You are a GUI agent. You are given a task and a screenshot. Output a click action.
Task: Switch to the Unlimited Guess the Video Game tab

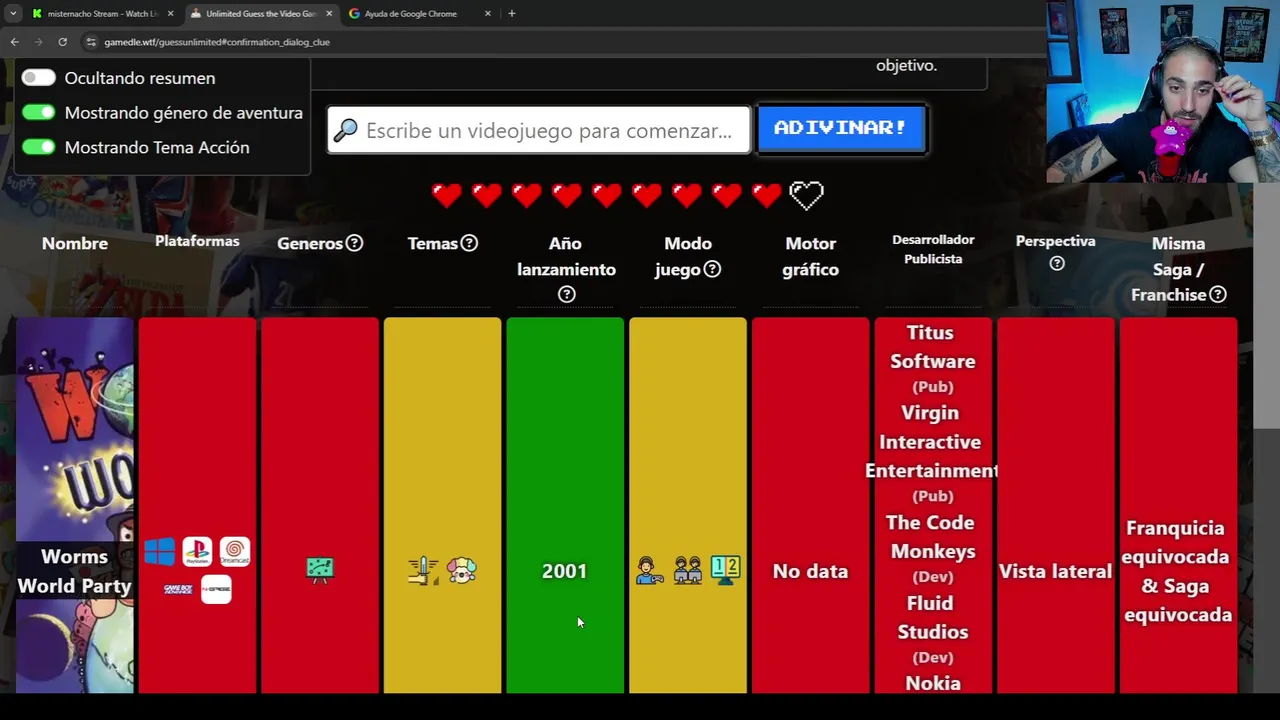point(262,14)
